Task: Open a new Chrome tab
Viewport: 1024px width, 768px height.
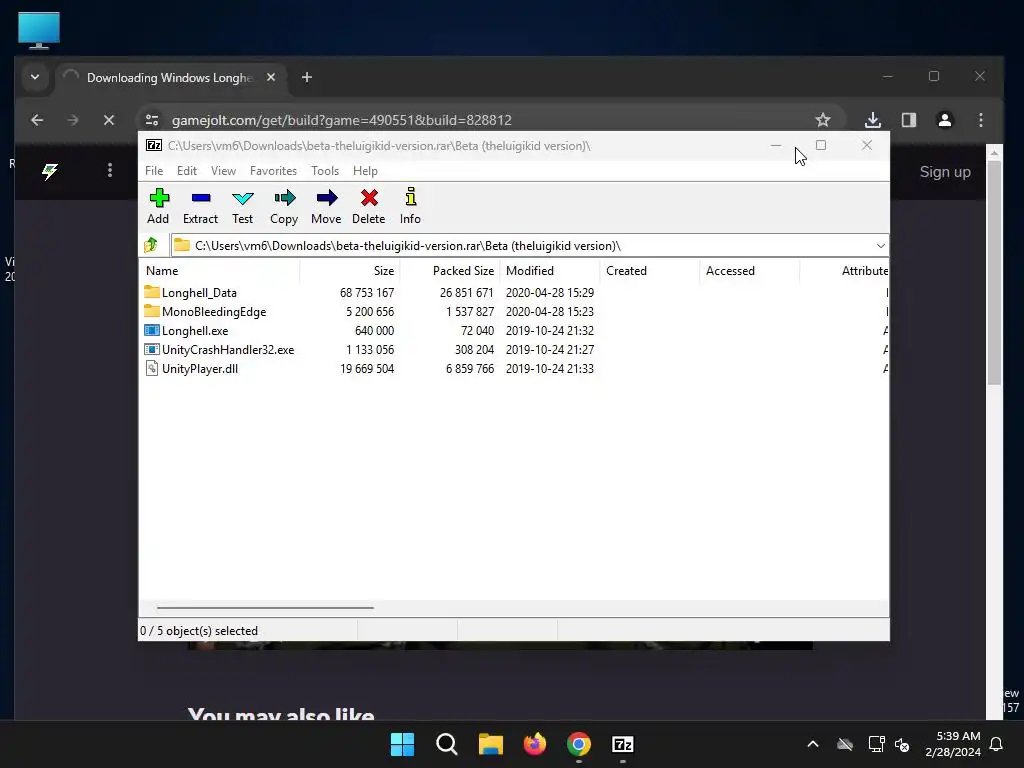Action: click(x=307, y=77)
